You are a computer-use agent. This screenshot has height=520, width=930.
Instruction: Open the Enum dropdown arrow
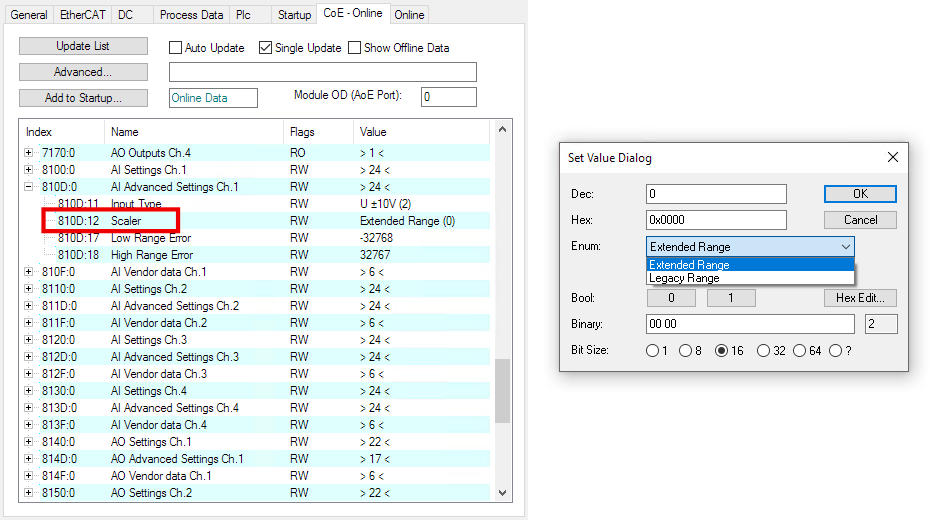click(846, 247)
